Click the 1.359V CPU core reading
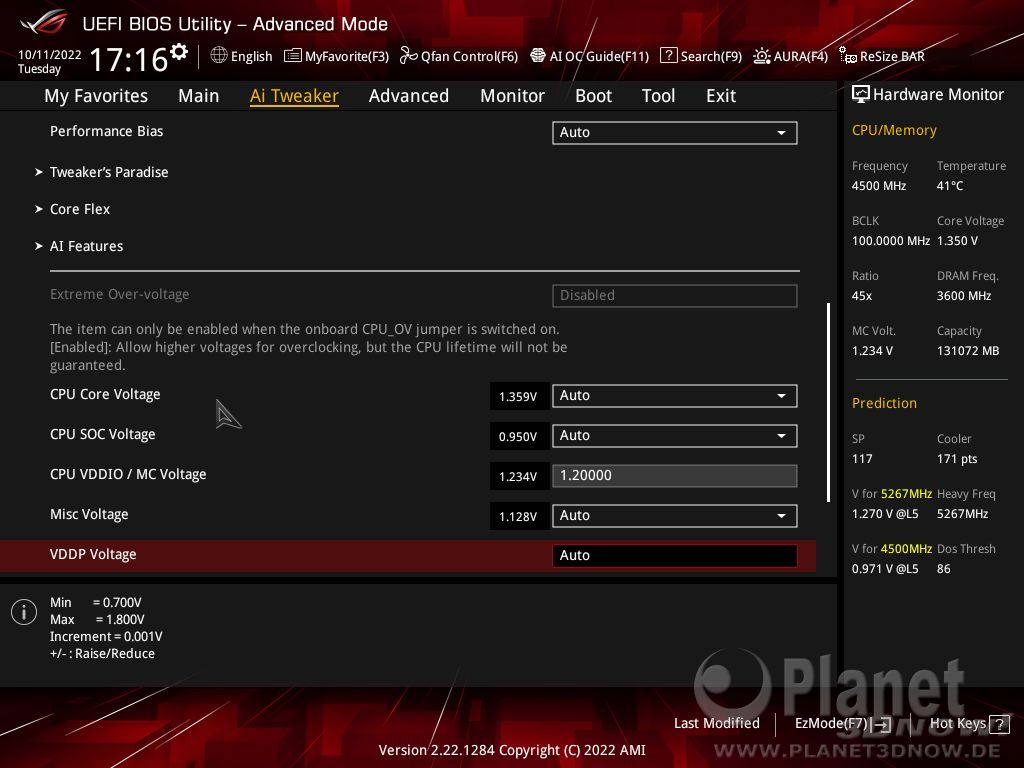 tap(519, 396)
